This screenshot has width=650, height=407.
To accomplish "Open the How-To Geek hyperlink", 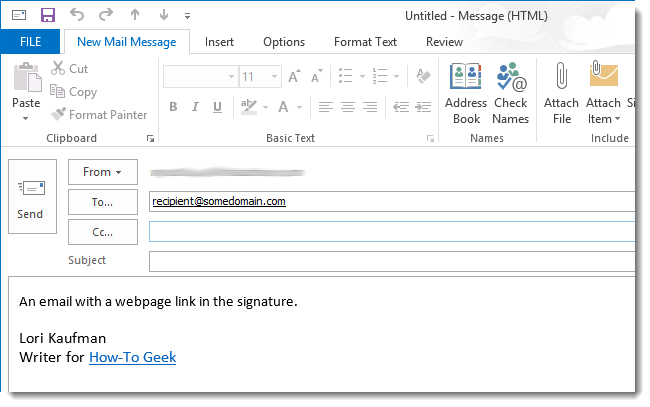I will click(133, 357).
